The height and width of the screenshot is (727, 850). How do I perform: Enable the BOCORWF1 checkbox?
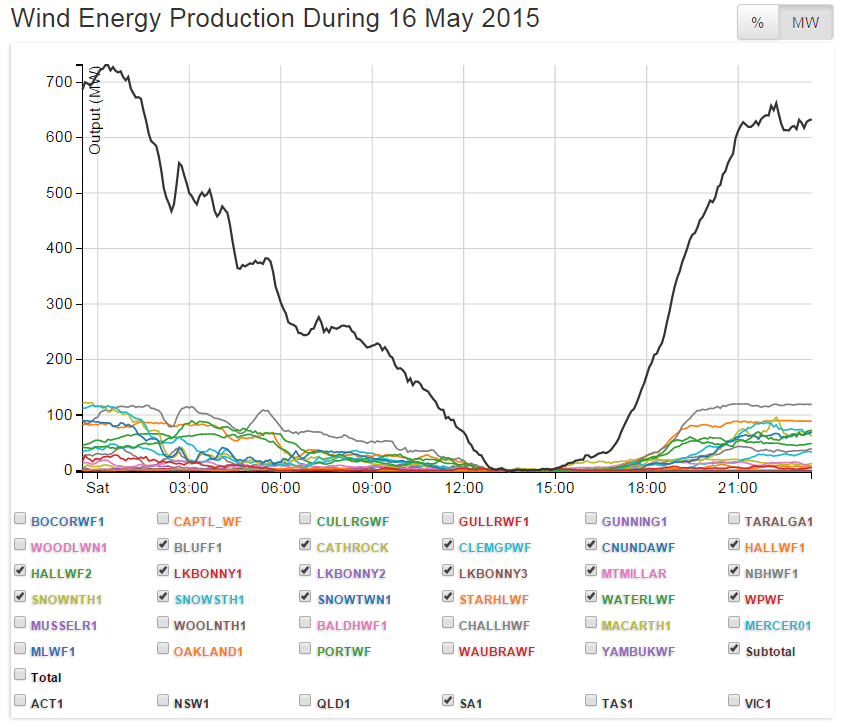click(x=21, y=519)
